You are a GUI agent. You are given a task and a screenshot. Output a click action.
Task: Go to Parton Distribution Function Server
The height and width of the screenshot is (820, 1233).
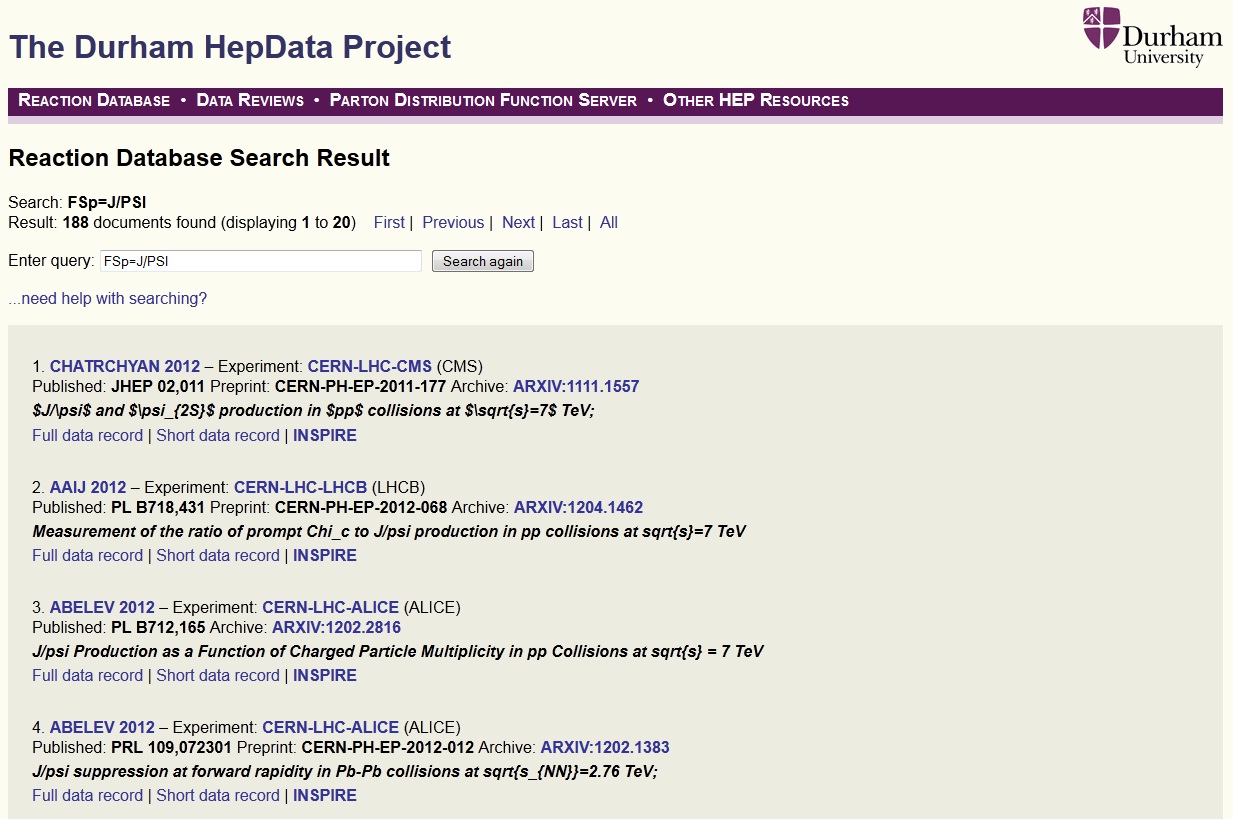(x=483, y=101)
